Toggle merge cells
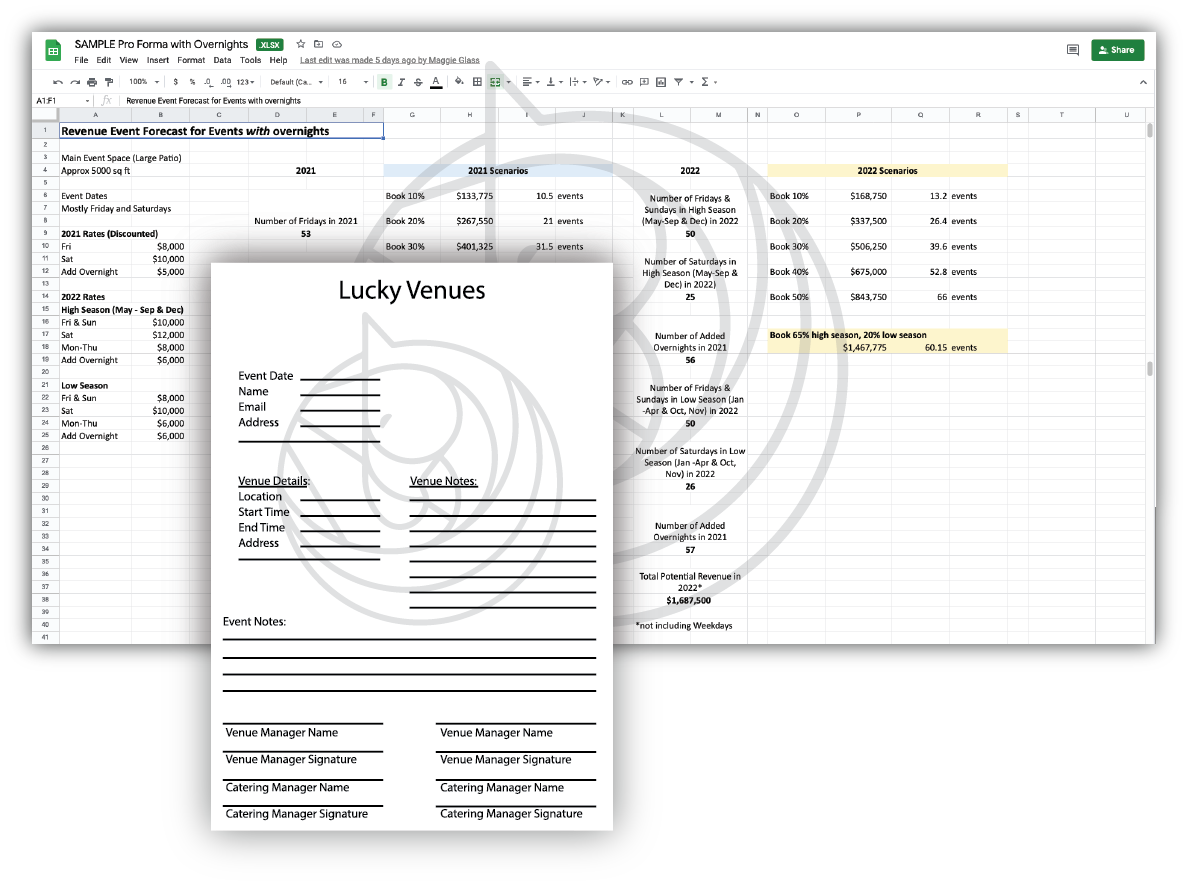 click(496, 82)
